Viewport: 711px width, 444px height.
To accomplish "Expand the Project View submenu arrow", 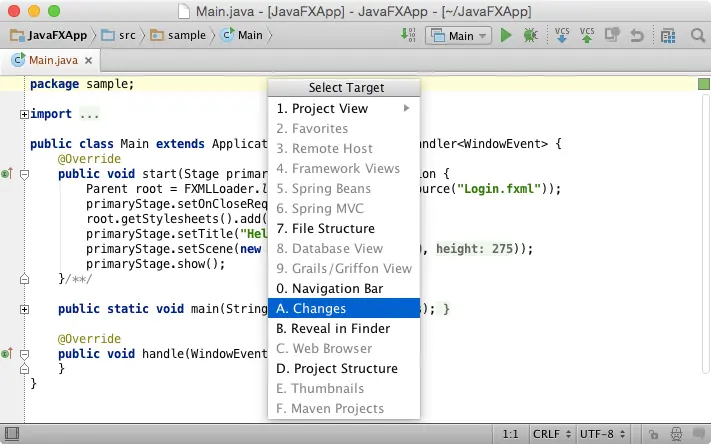I will pyautogui.click(x=406, y=108).
